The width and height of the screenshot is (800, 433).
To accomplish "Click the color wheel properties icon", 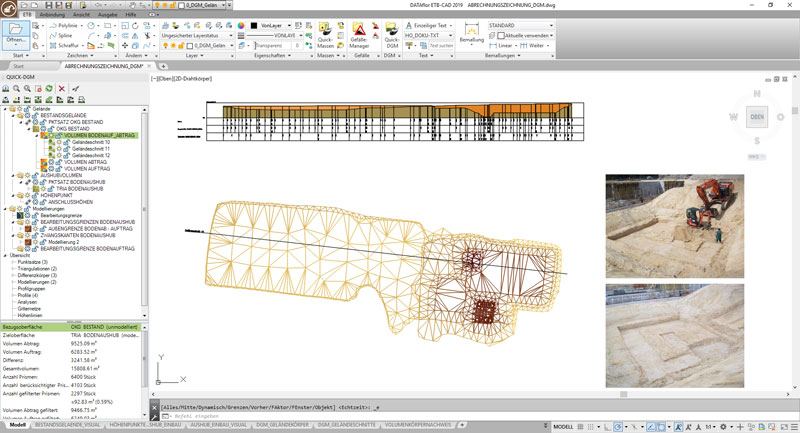I will 241,26.
